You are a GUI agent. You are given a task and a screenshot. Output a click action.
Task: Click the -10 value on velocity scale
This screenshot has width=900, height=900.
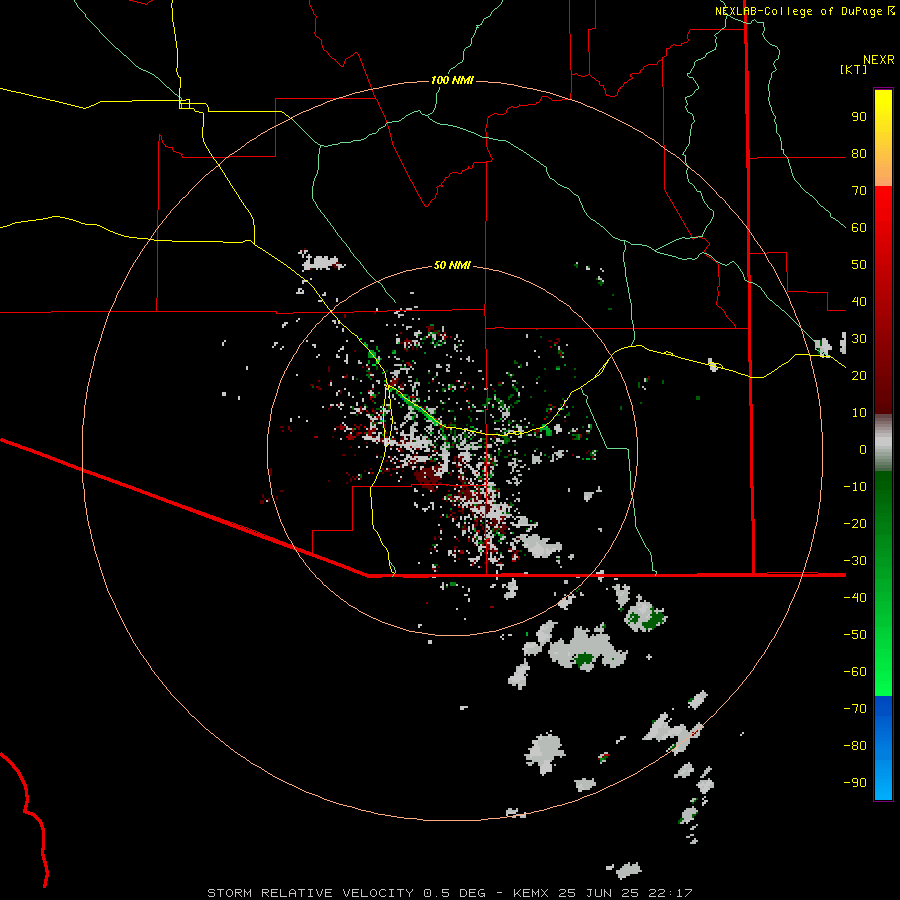coord(855,487)
